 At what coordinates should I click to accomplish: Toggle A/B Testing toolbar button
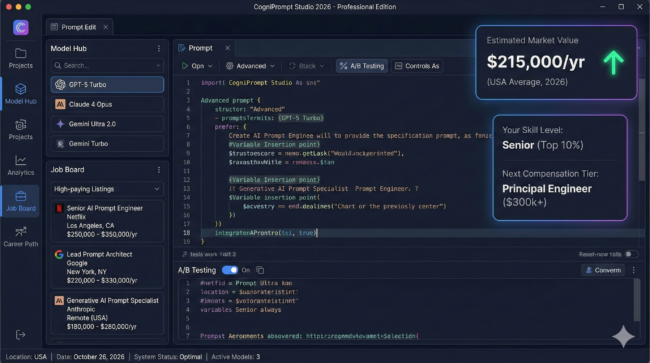coord(362,66)
